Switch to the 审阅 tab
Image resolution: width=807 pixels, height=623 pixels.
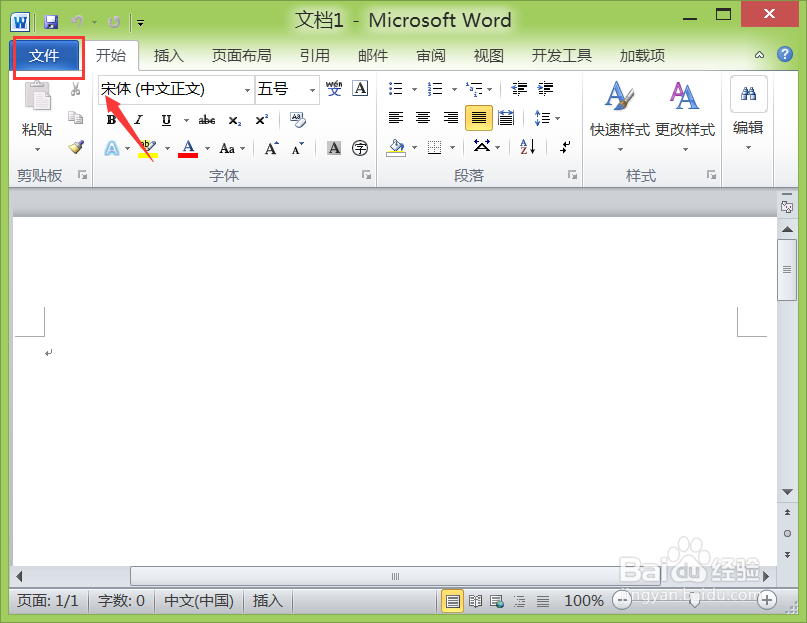[431, 55]
